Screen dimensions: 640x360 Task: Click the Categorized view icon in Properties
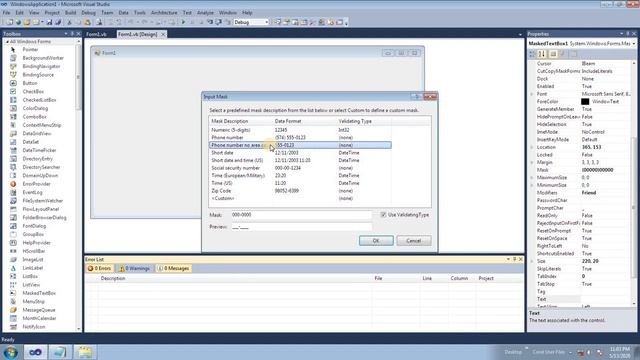coord(532,53)
